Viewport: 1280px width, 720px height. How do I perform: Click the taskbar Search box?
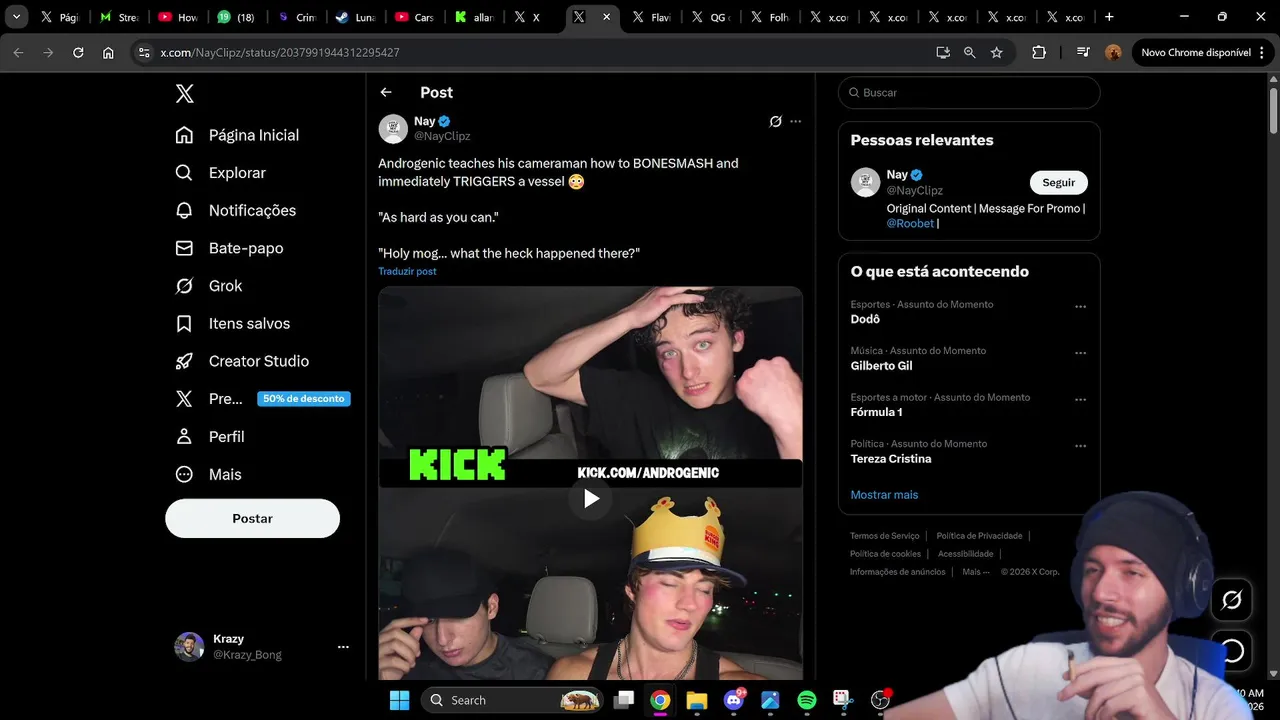click(513, 700)
